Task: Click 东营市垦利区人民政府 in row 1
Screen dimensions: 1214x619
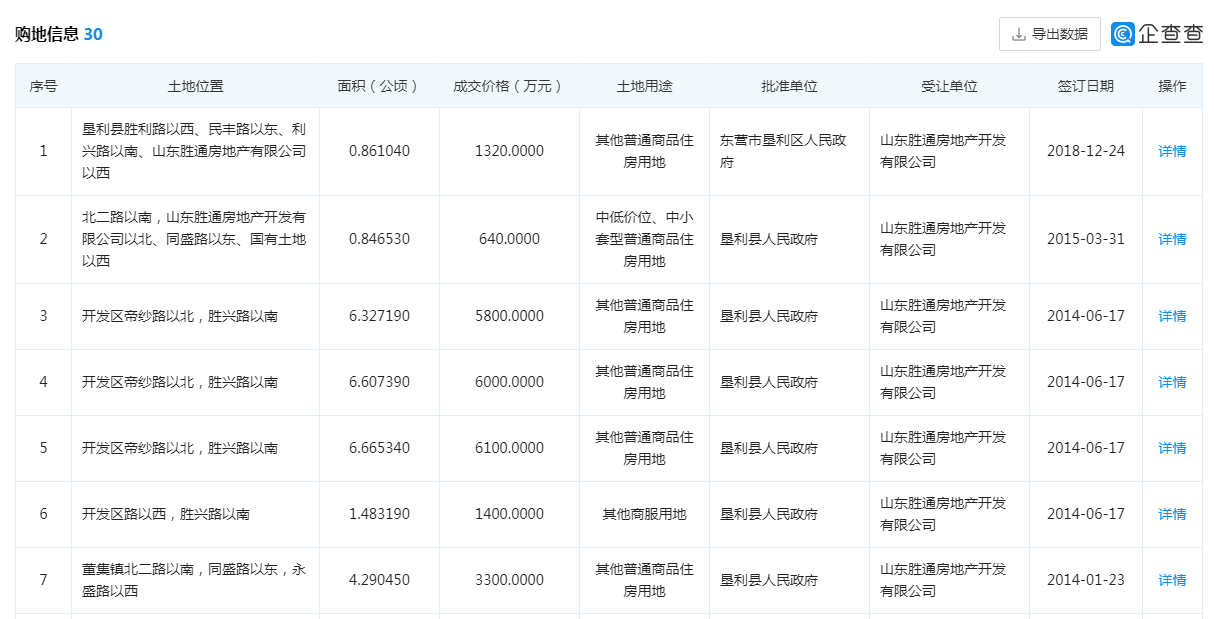Action: coord(783,151)
